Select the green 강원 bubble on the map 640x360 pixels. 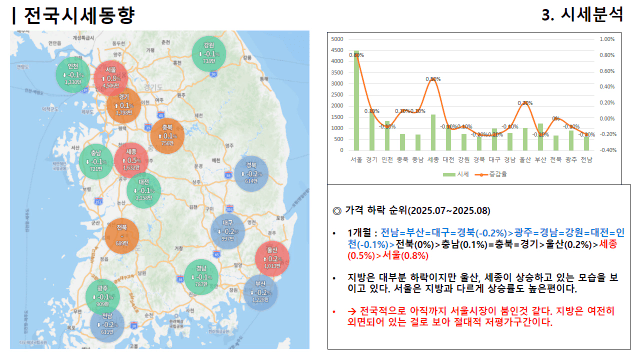point(209,54)
